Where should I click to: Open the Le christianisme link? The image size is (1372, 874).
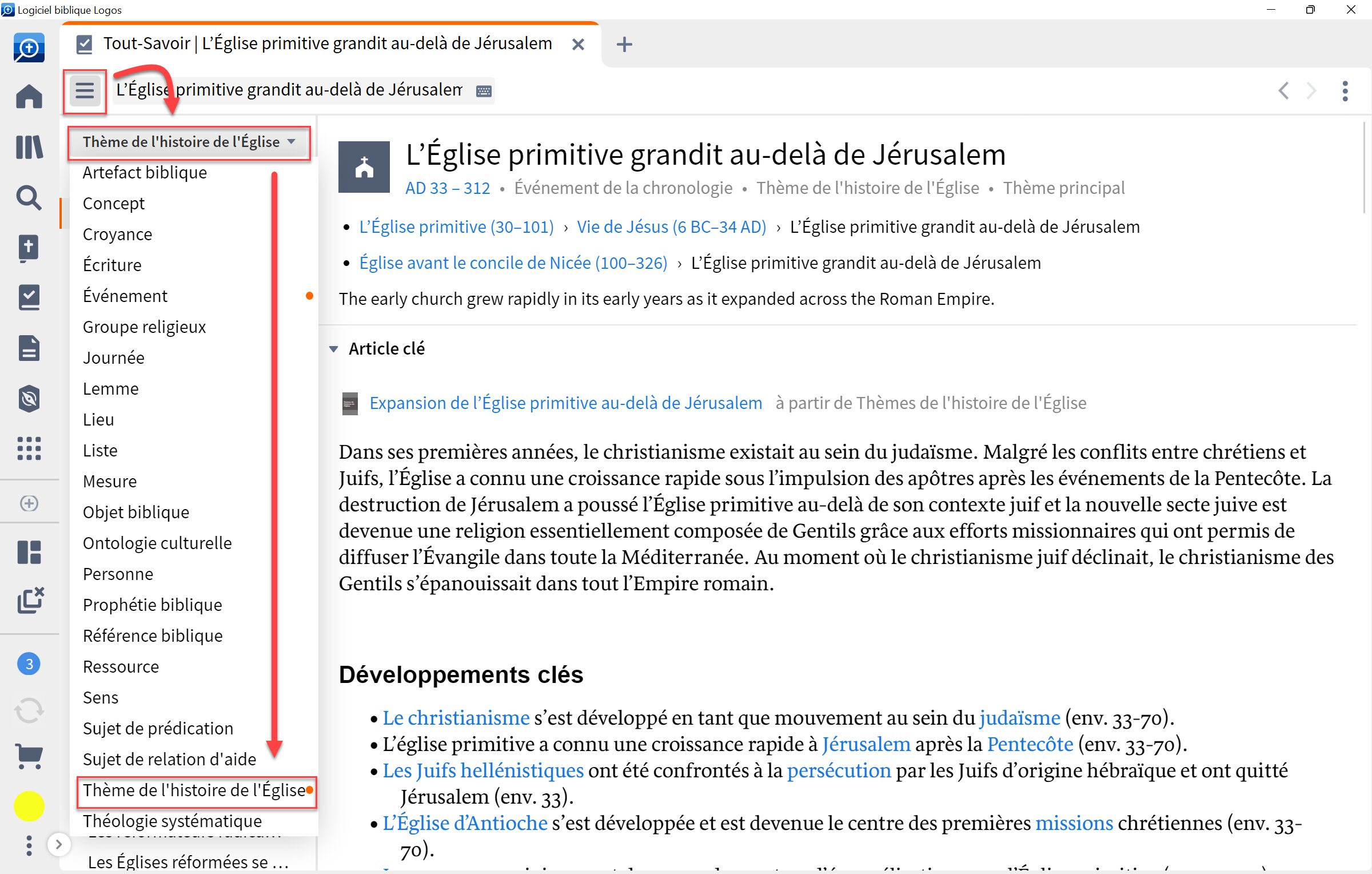click(456, 718)
